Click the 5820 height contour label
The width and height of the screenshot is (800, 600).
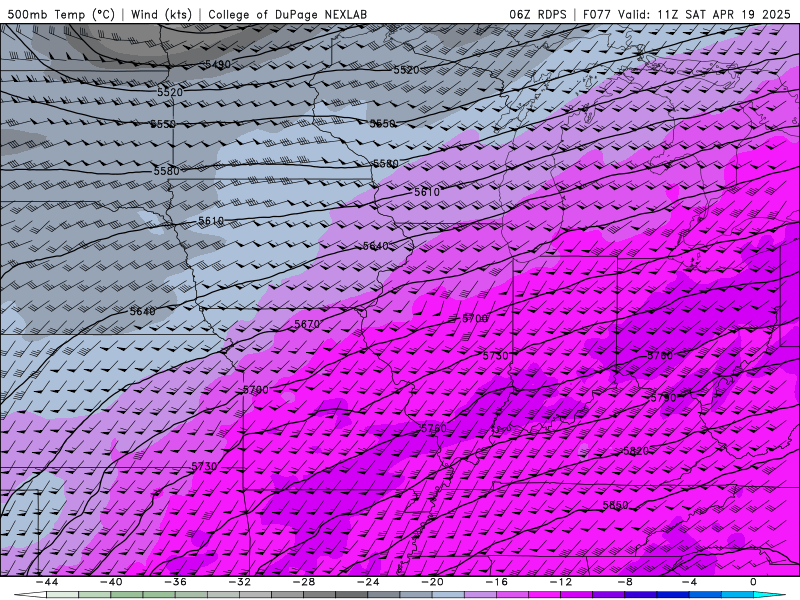click(x=636, y=451)
